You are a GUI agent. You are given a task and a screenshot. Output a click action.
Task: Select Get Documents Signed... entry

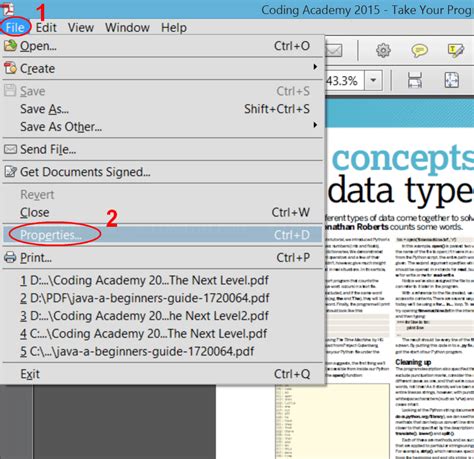pos(163,172)
